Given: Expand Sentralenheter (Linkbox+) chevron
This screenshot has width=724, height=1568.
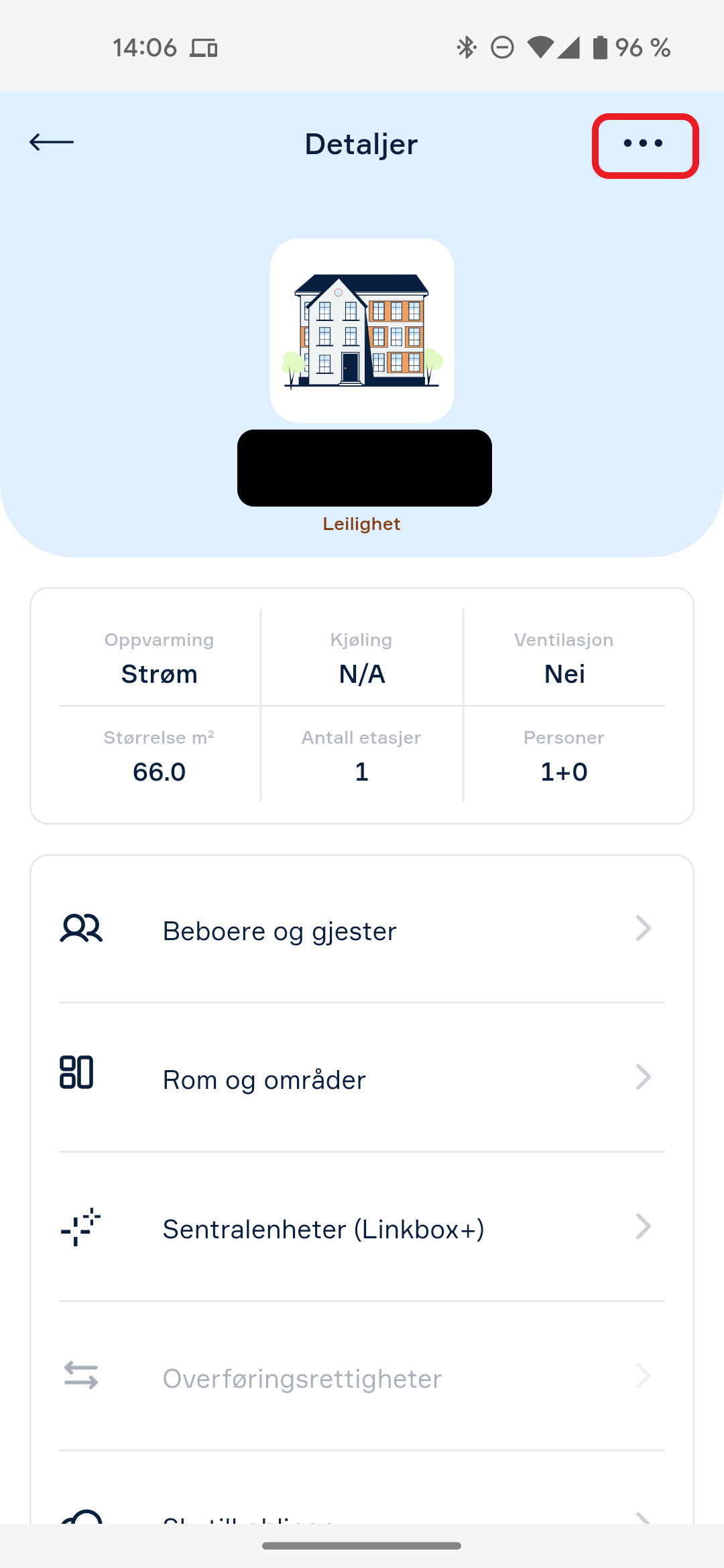Looking at the screenshot, I should [x=643, y=1227].
